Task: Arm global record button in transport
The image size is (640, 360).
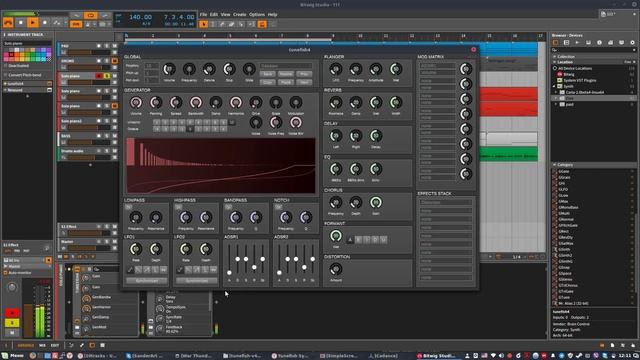Action: click(44, 22)
